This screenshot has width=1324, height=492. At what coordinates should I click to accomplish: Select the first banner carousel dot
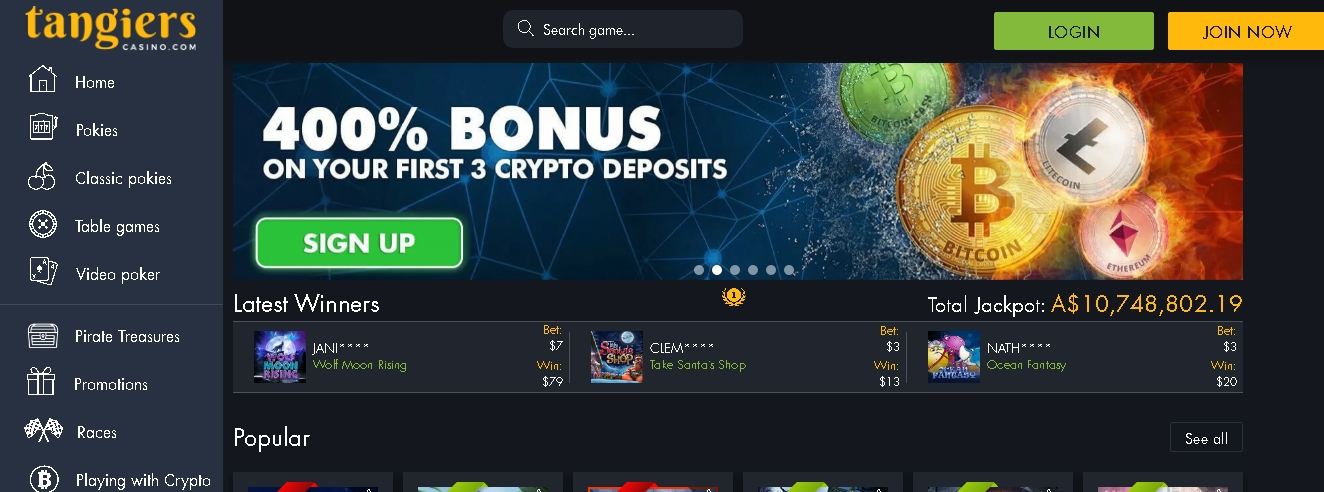pyautogui.click(x=699, y=270)
